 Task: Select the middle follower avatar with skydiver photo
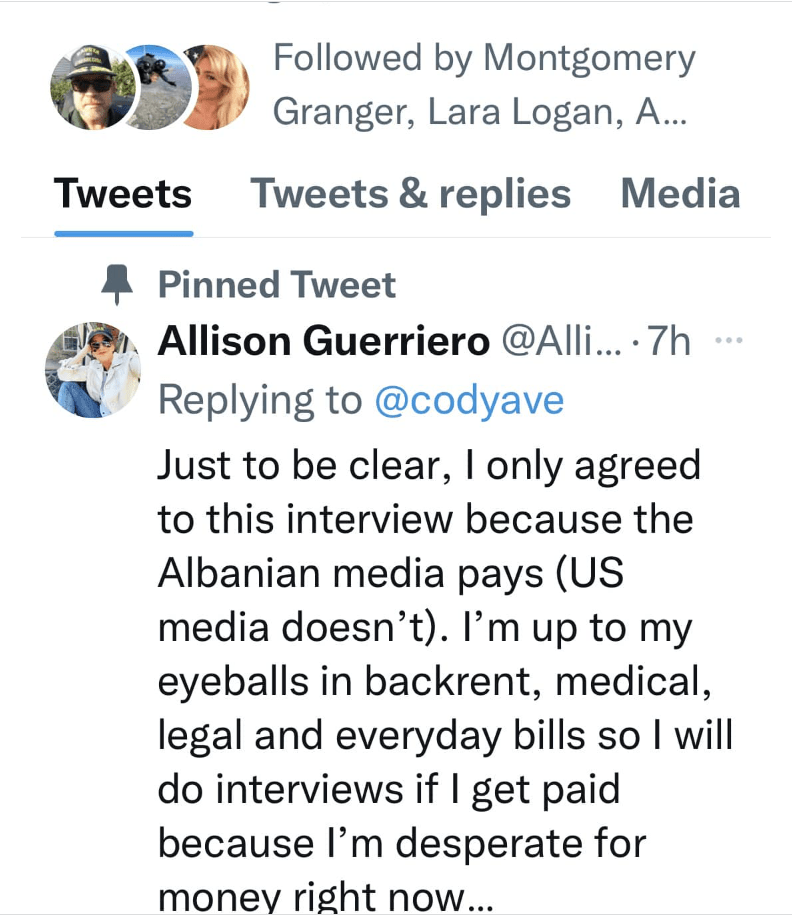(x=158, y=87)
